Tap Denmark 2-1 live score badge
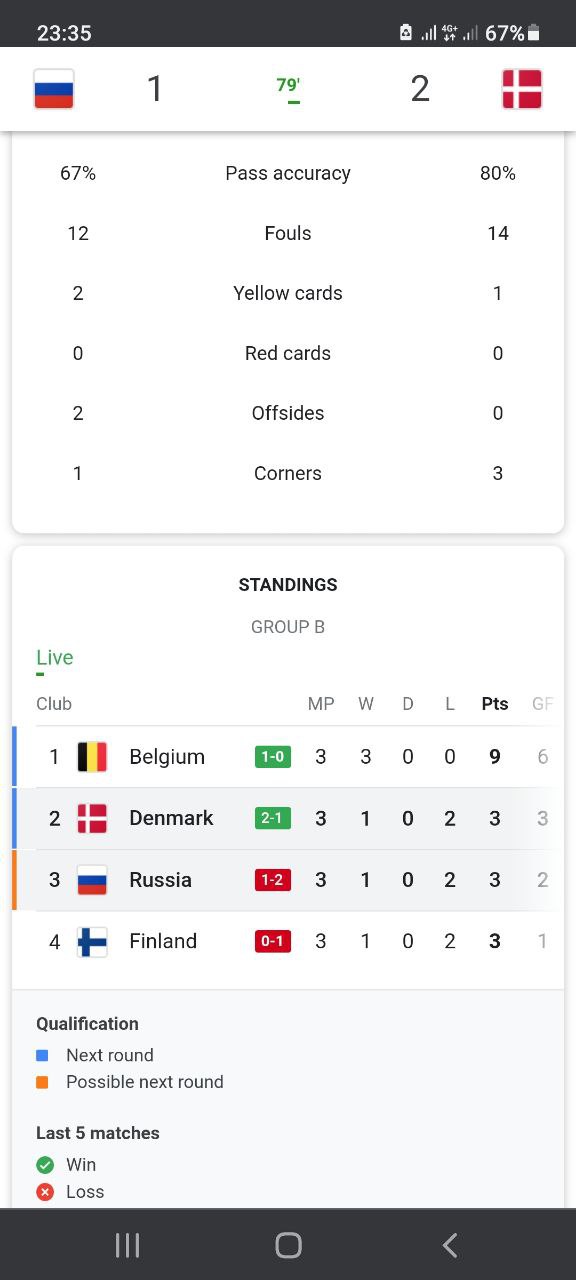The height and width of the screenshot is (1280, 576). pos(273,819)
